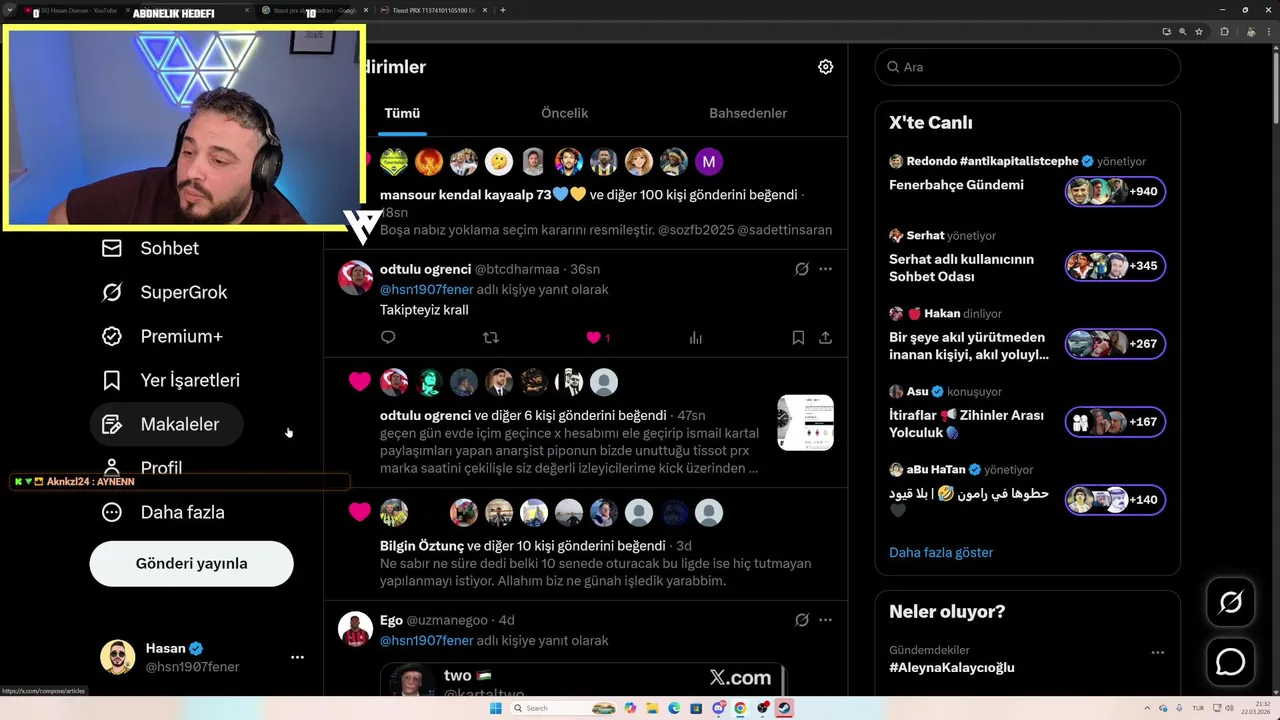Viewport: 1280px width, 720px height.
Task: Click the Daha fazla menu item
Action: click(x=163, y=512)
